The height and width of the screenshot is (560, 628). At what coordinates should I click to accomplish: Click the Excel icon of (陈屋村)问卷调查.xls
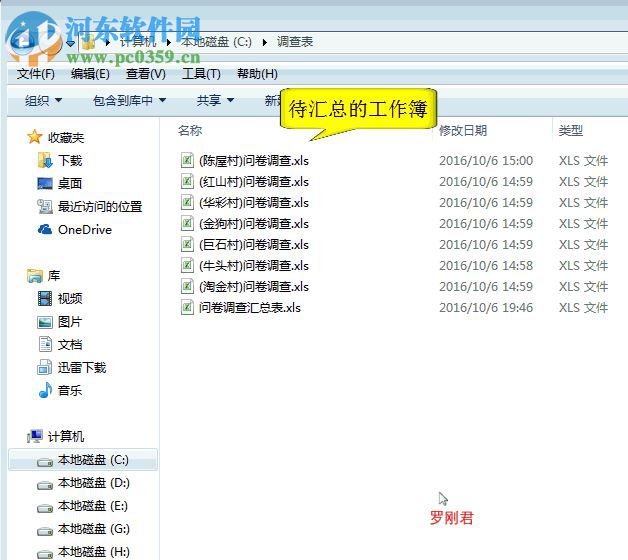point(187,160)
